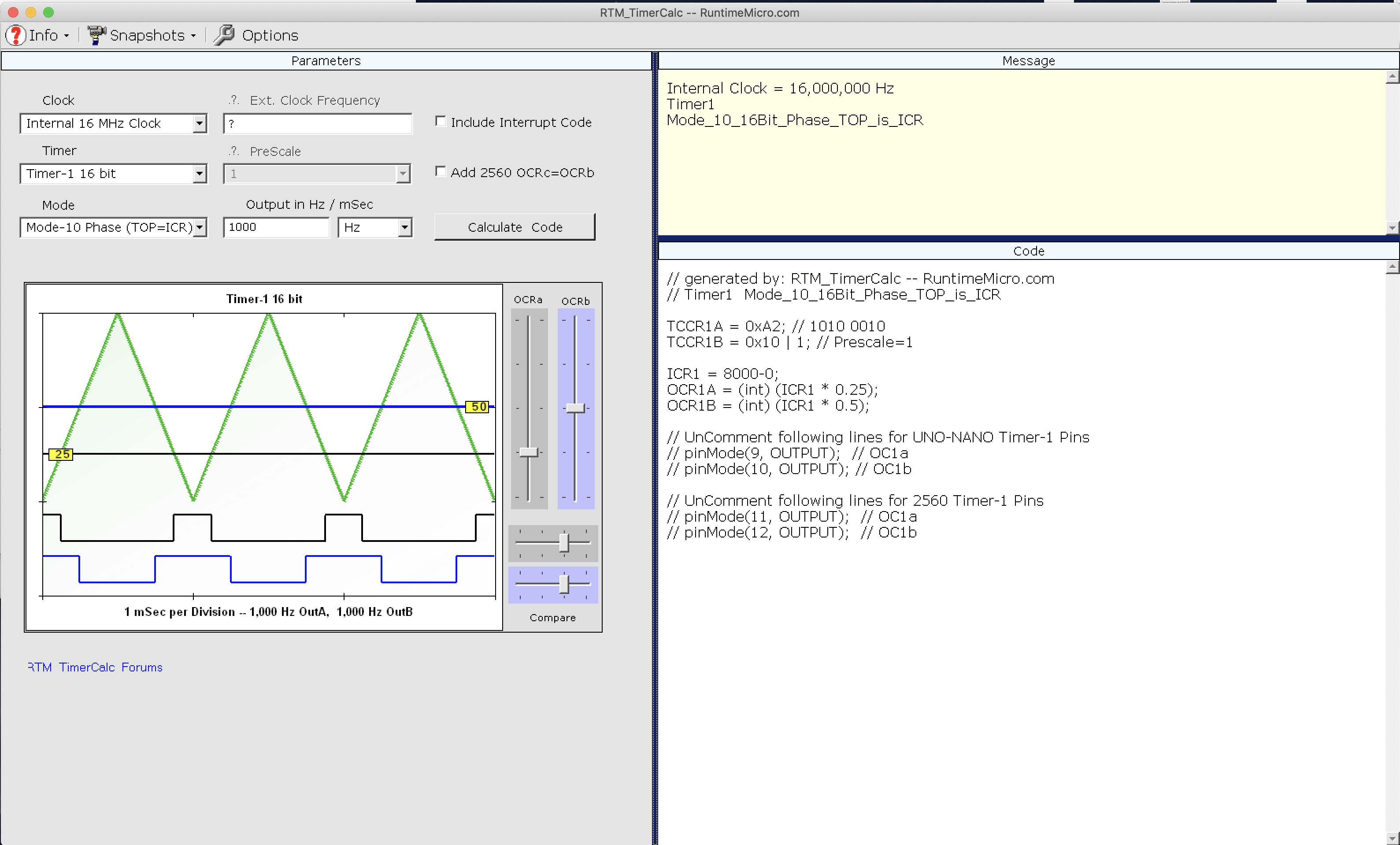
Task: Click the Options wrench icon
Action: (x=224, y=35)
